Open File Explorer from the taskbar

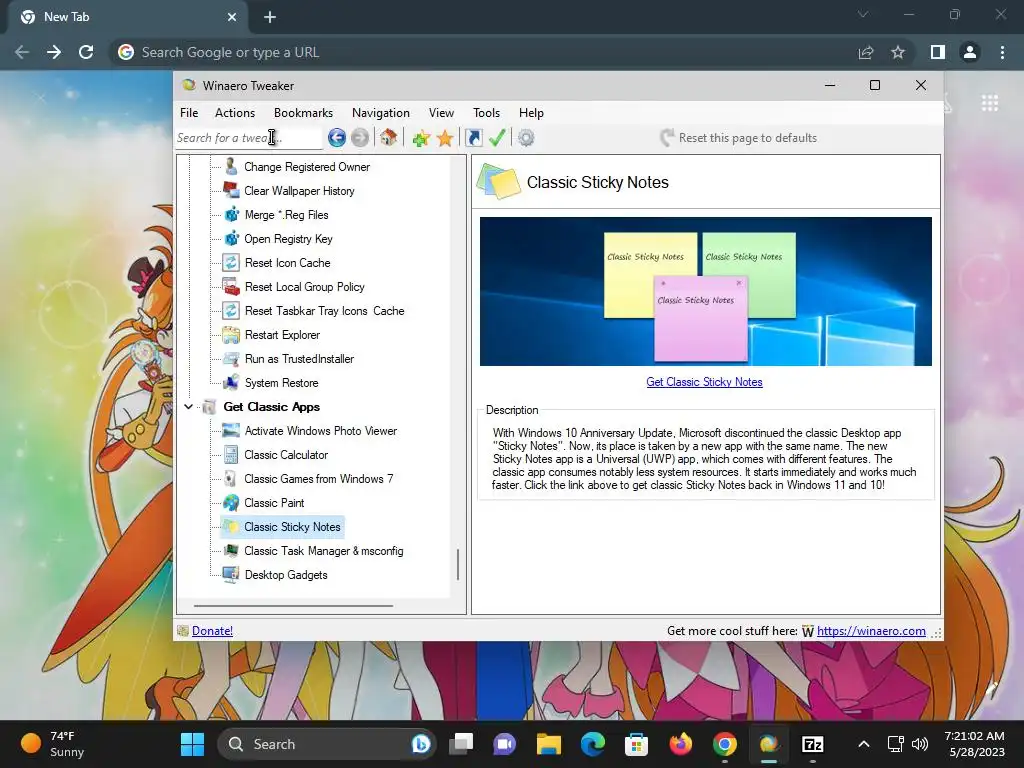(549, 744)
